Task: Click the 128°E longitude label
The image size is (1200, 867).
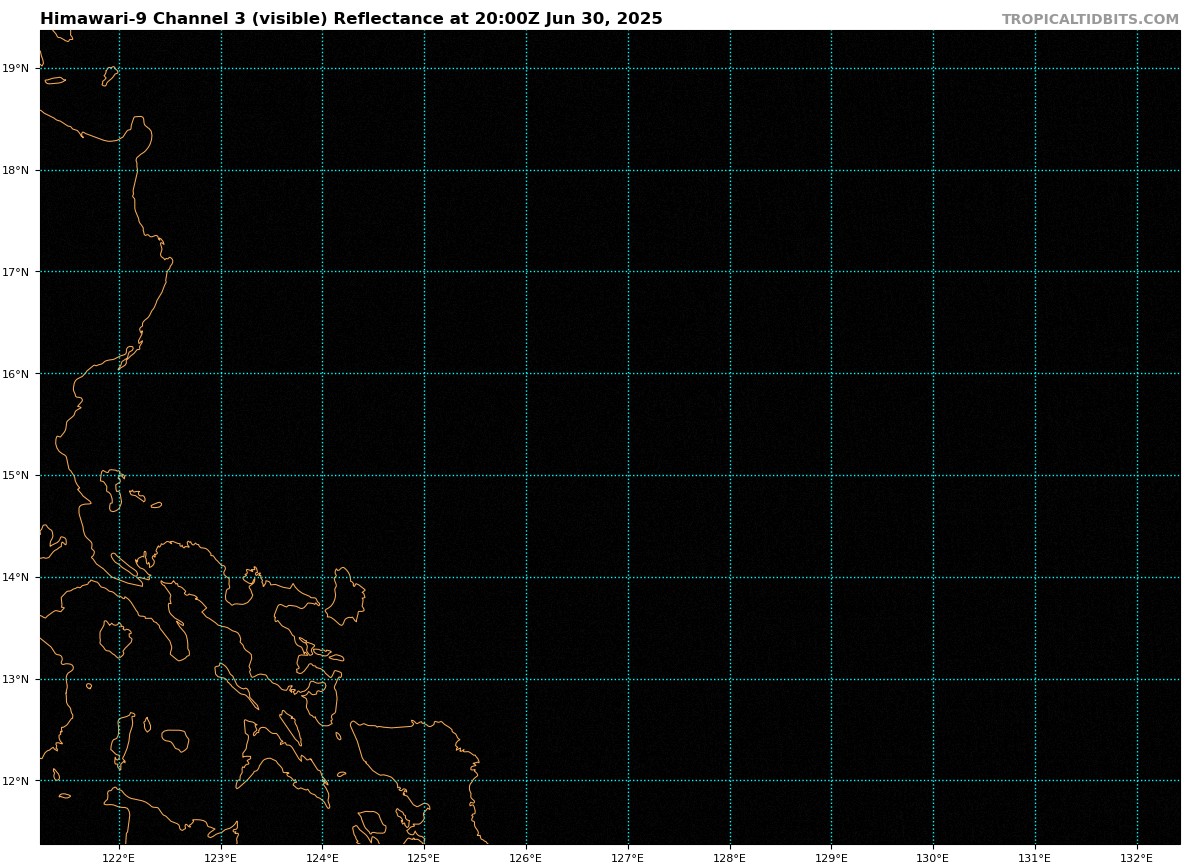Action: point(730,858)
